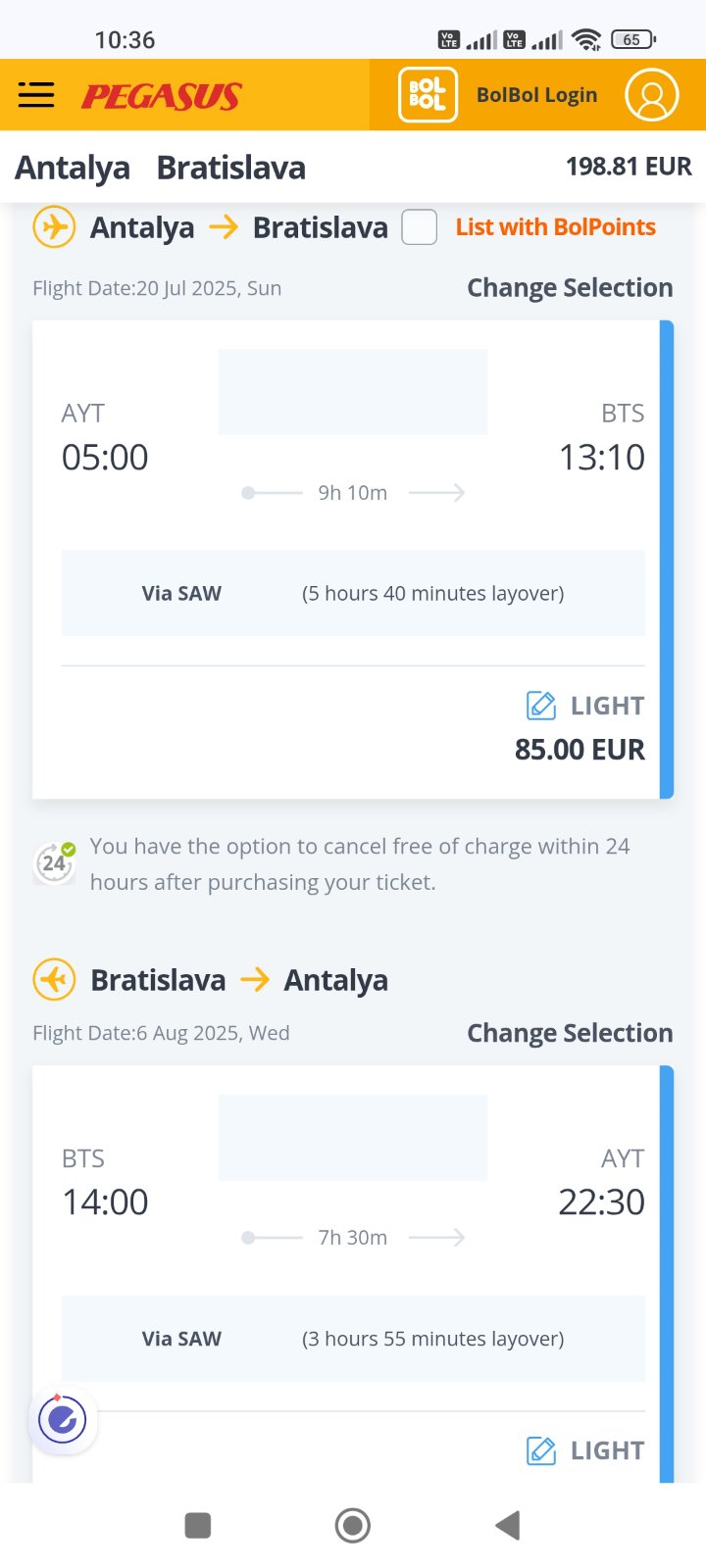Screen dimensions: 706x1568
Task: Open the hamburger menu
Action: click(36, 95)
